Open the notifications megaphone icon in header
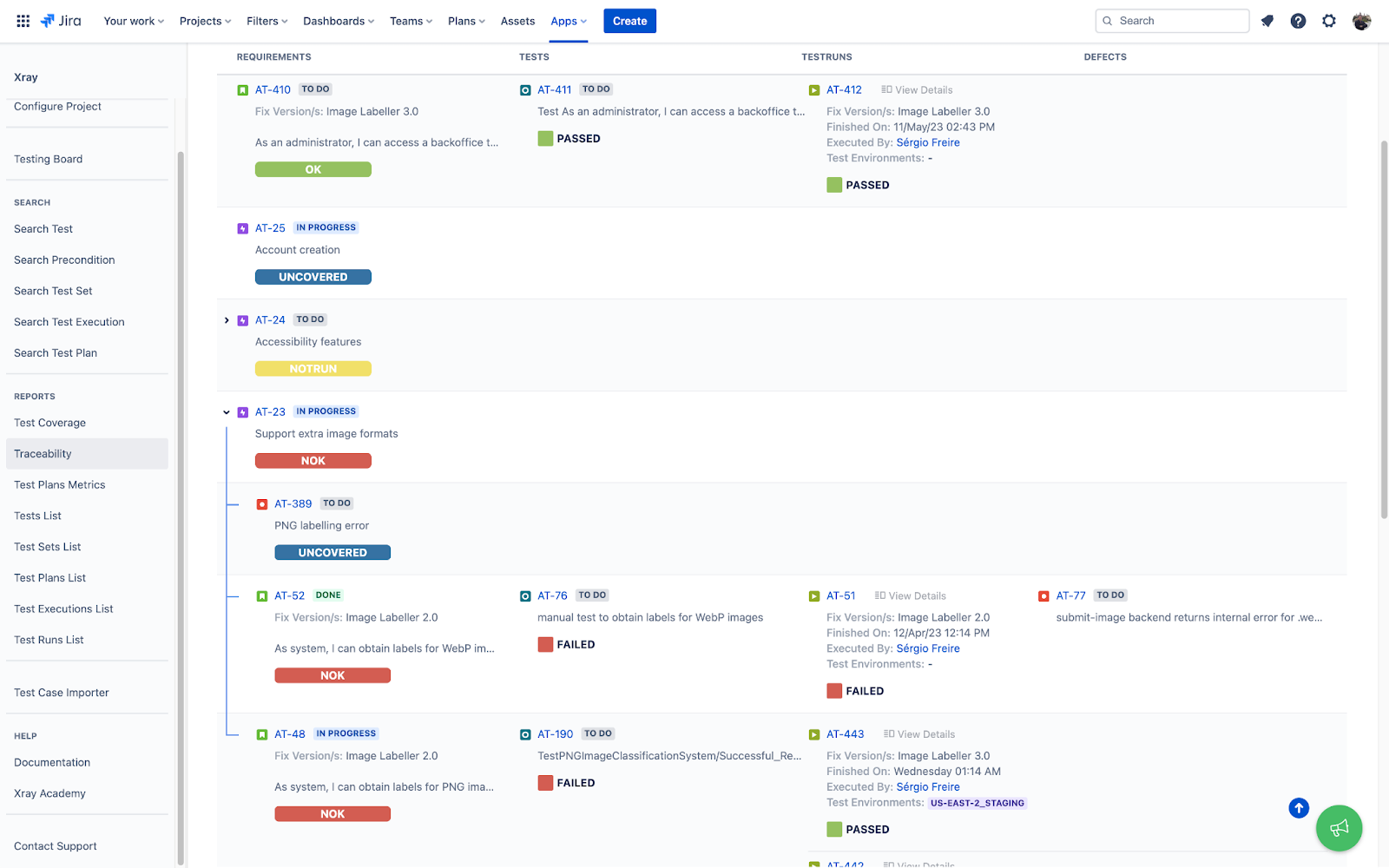 pyautogui.click(x=1267, y=21)
